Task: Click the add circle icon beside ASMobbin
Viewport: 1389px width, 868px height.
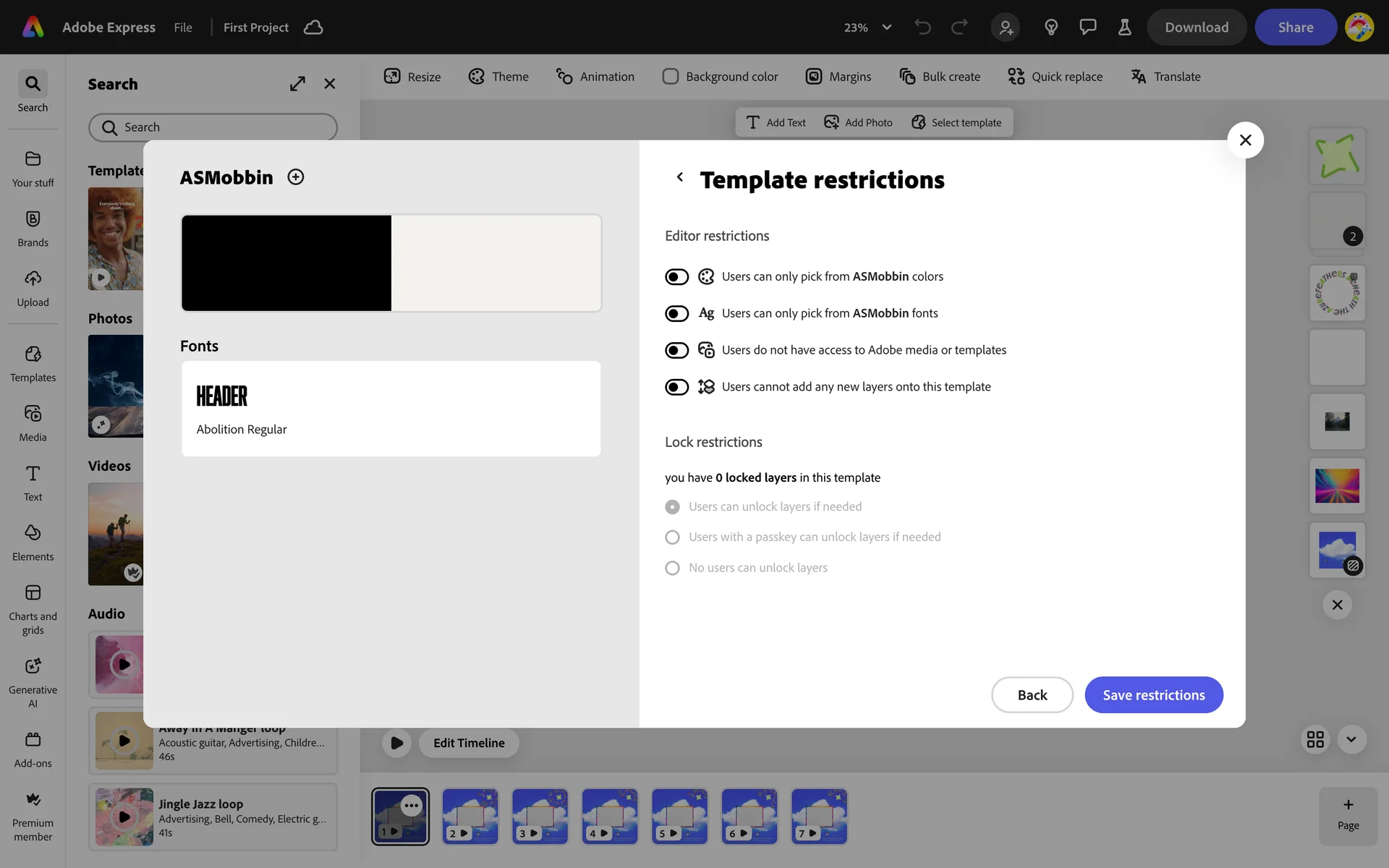Action: pos(295,177)
